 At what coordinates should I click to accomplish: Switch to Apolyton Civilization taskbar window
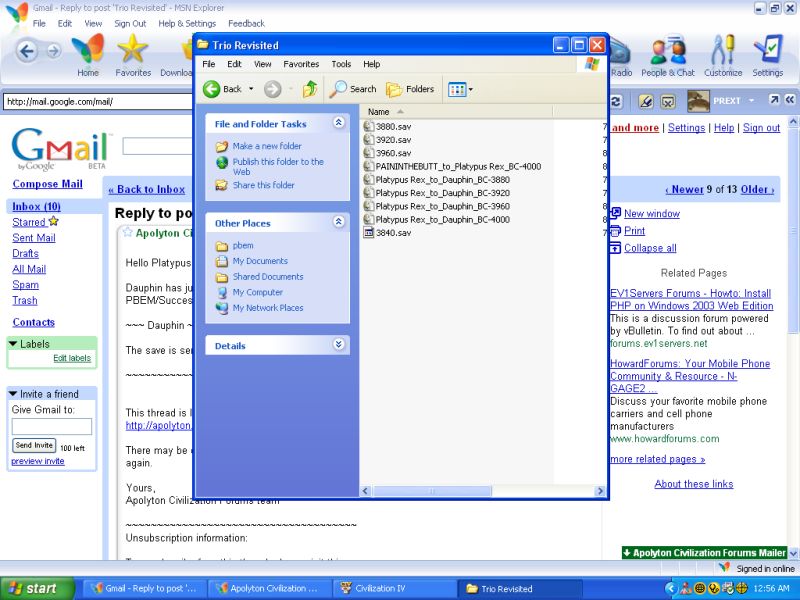tap(269, 588)
